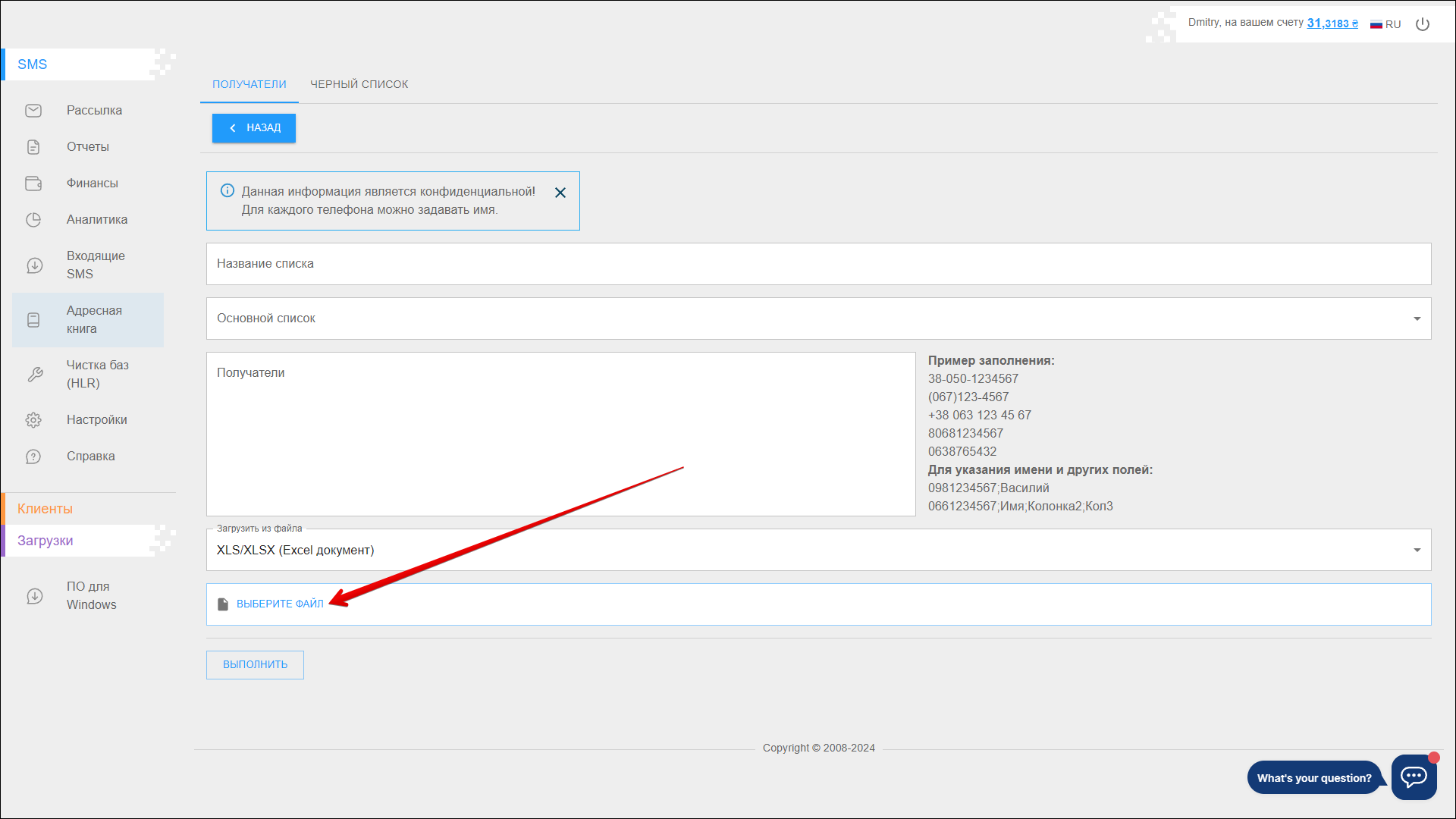
Task: Change the RU language selector
Action: tap(1385, 24)
